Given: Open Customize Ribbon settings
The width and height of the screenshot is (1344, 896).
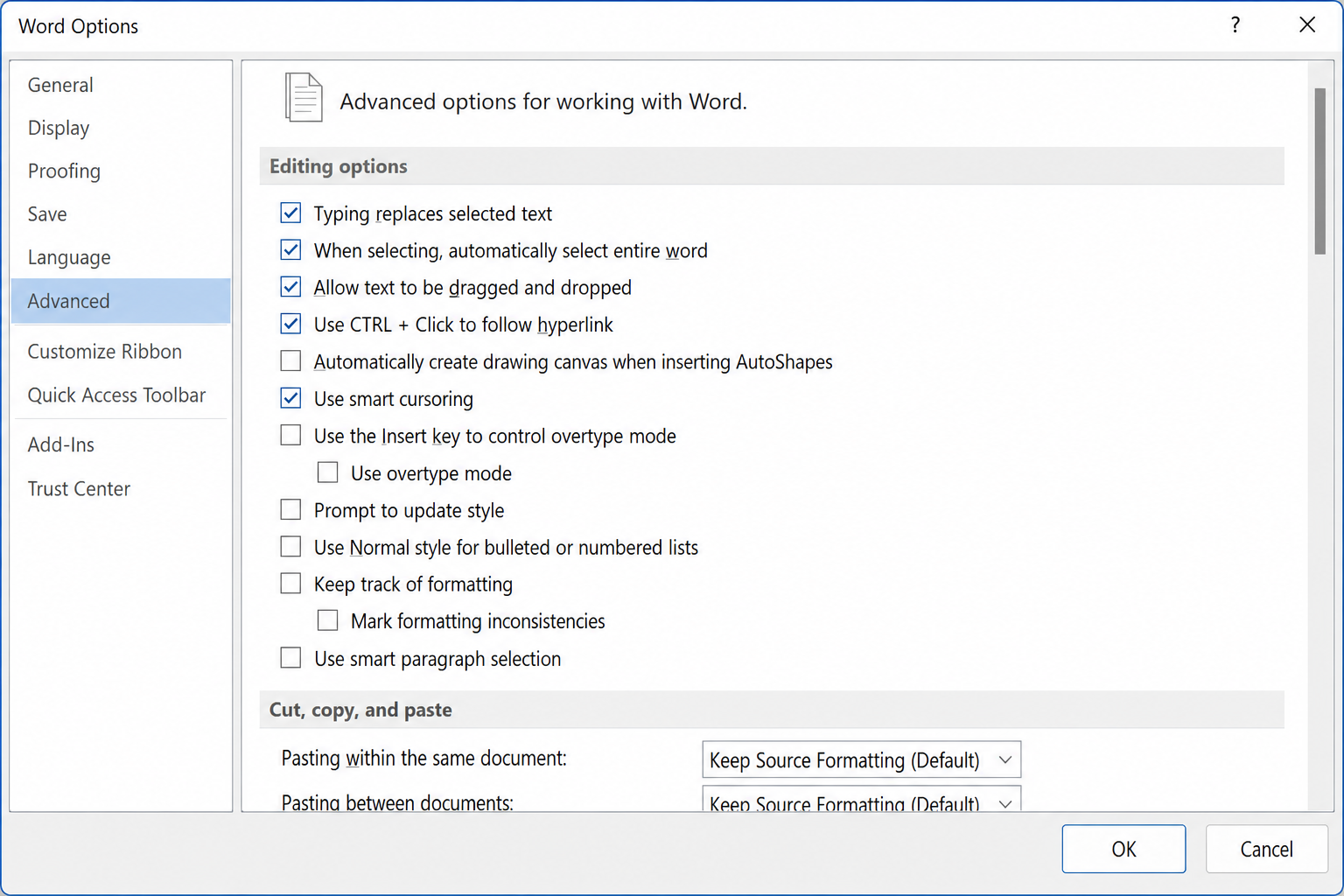Looking at the screenshot, I should (121, 351).
